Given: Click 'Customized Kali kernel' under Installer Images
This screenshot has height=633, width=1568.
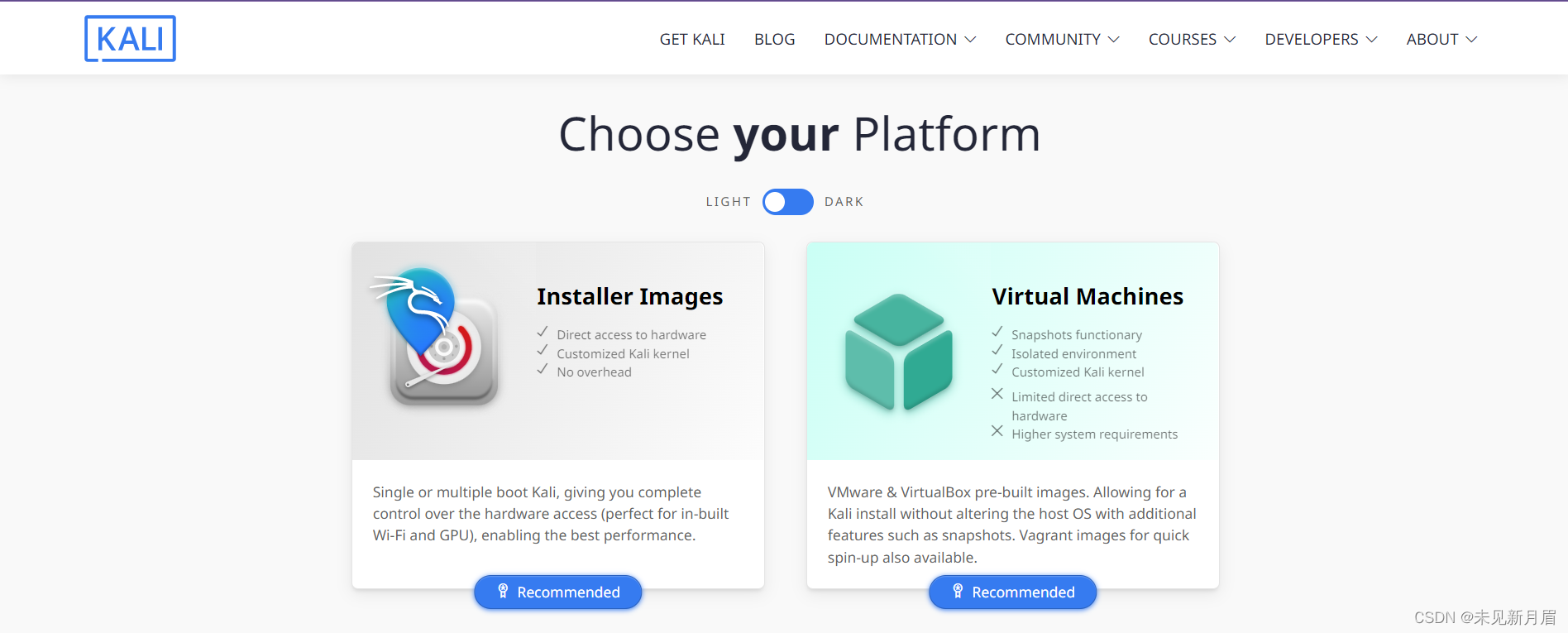Looking at the screenshot, I should coord(623,354).
